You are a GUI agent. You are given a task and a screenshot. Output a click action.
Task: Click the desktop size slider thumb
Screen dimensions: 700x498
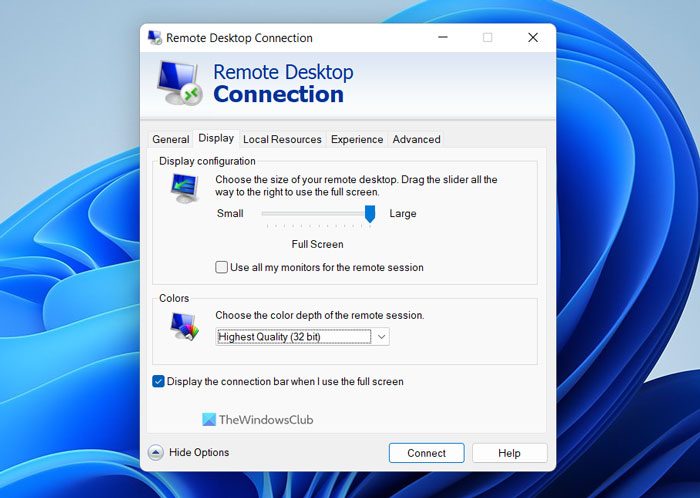[370, 214]
